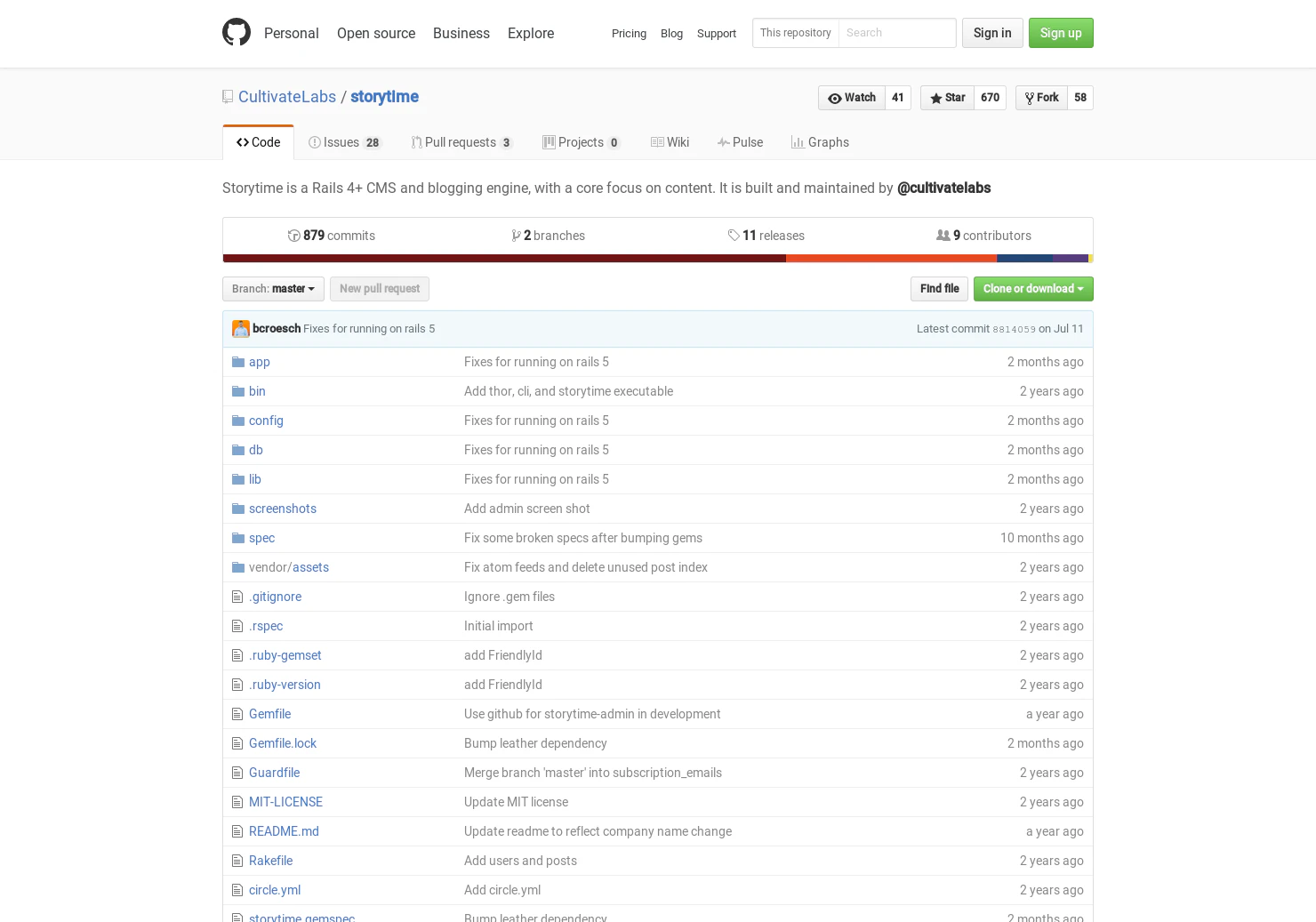This screenshot has height=922, width=1316.
Task: Click the MIT-LICENSE file icon
Action: 237,802
